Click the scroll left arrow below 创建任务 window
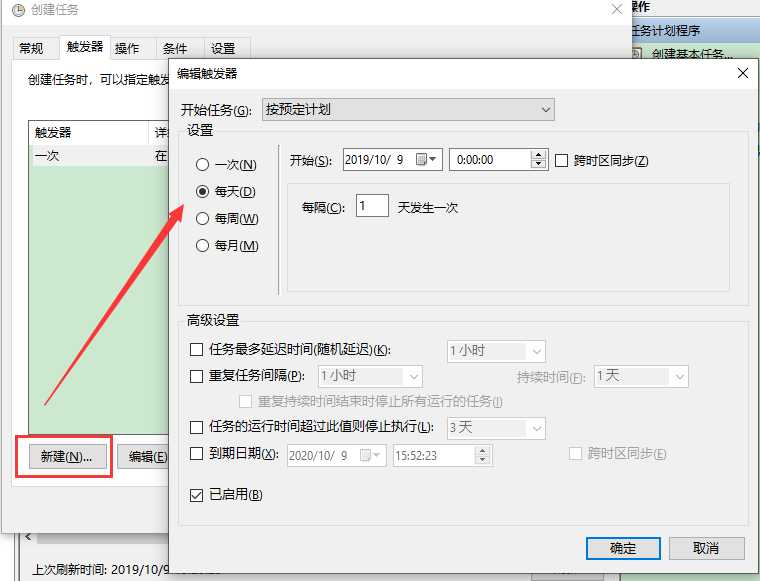 coord(28,537)
